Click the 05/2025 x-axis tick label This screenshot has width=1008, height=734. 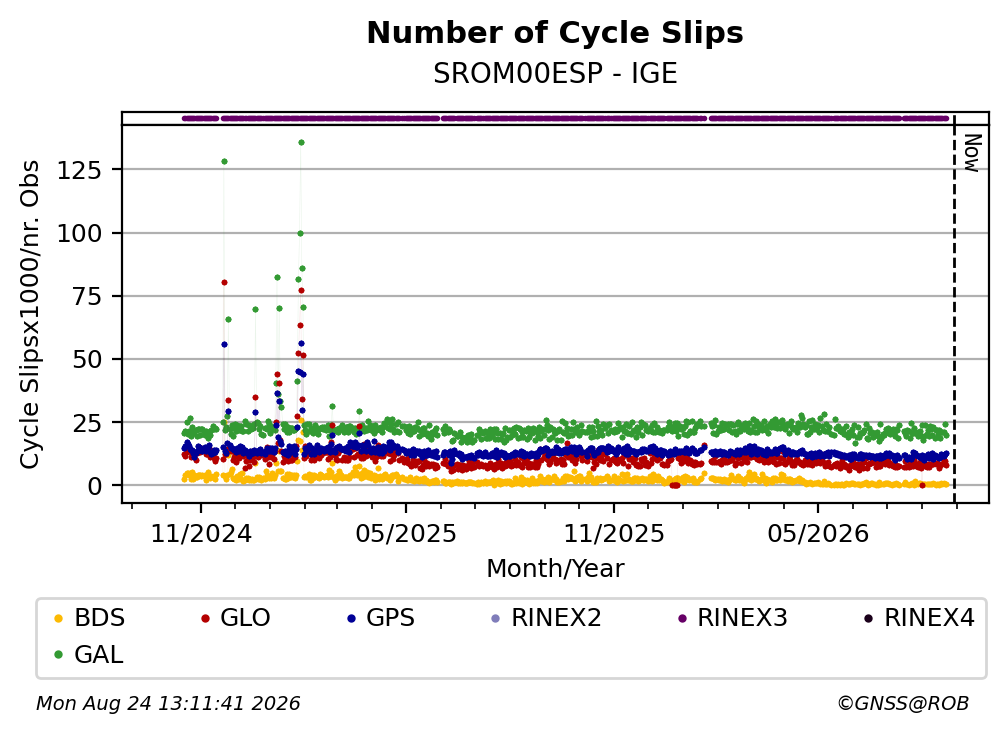[x=406, y=533]
